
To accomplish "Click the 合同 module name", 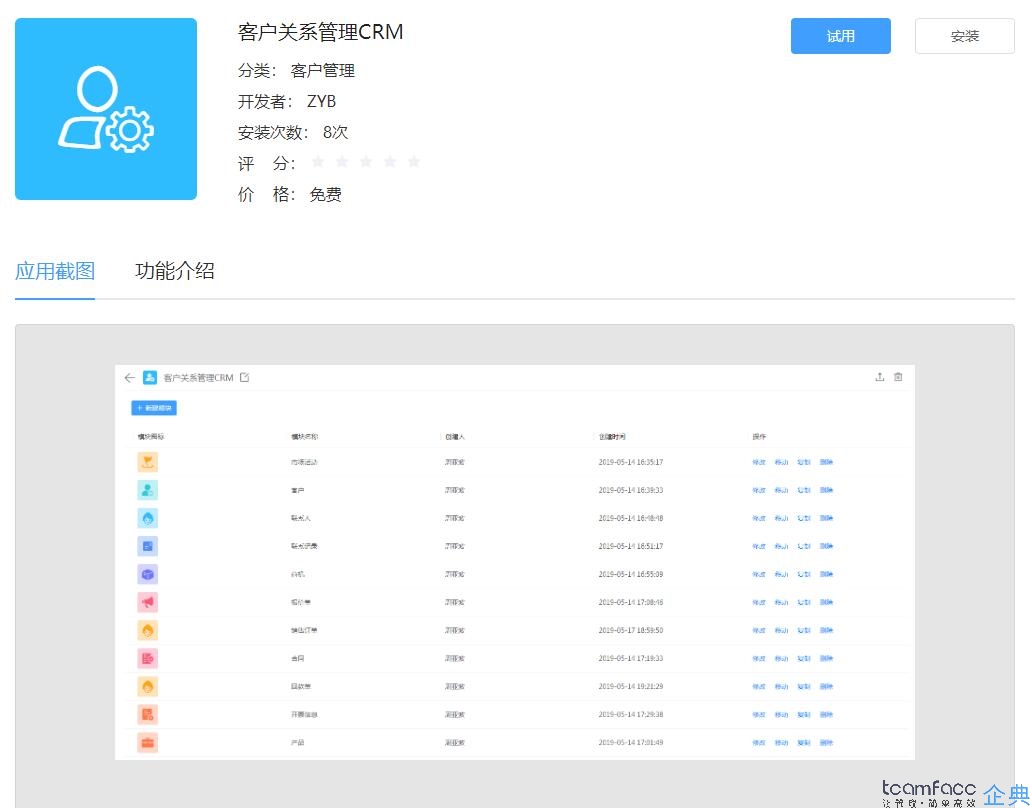I will pos(297,659).
